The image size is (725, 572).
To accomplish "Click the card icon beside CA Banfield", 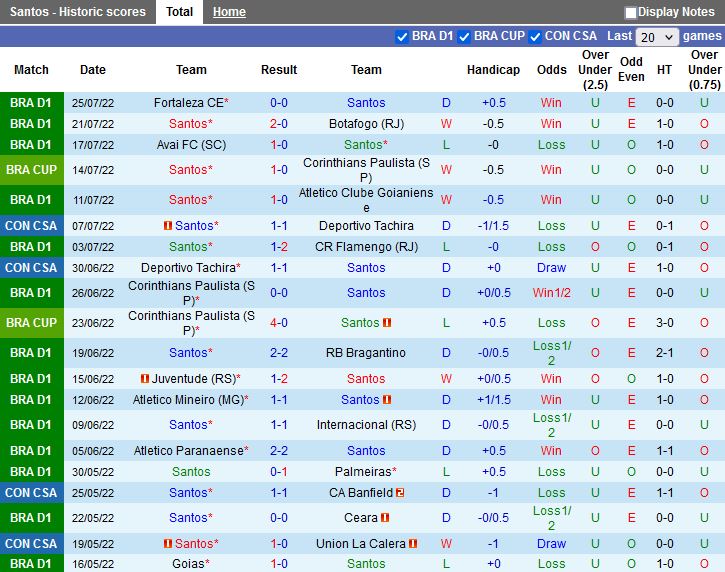I will [400, 493].
